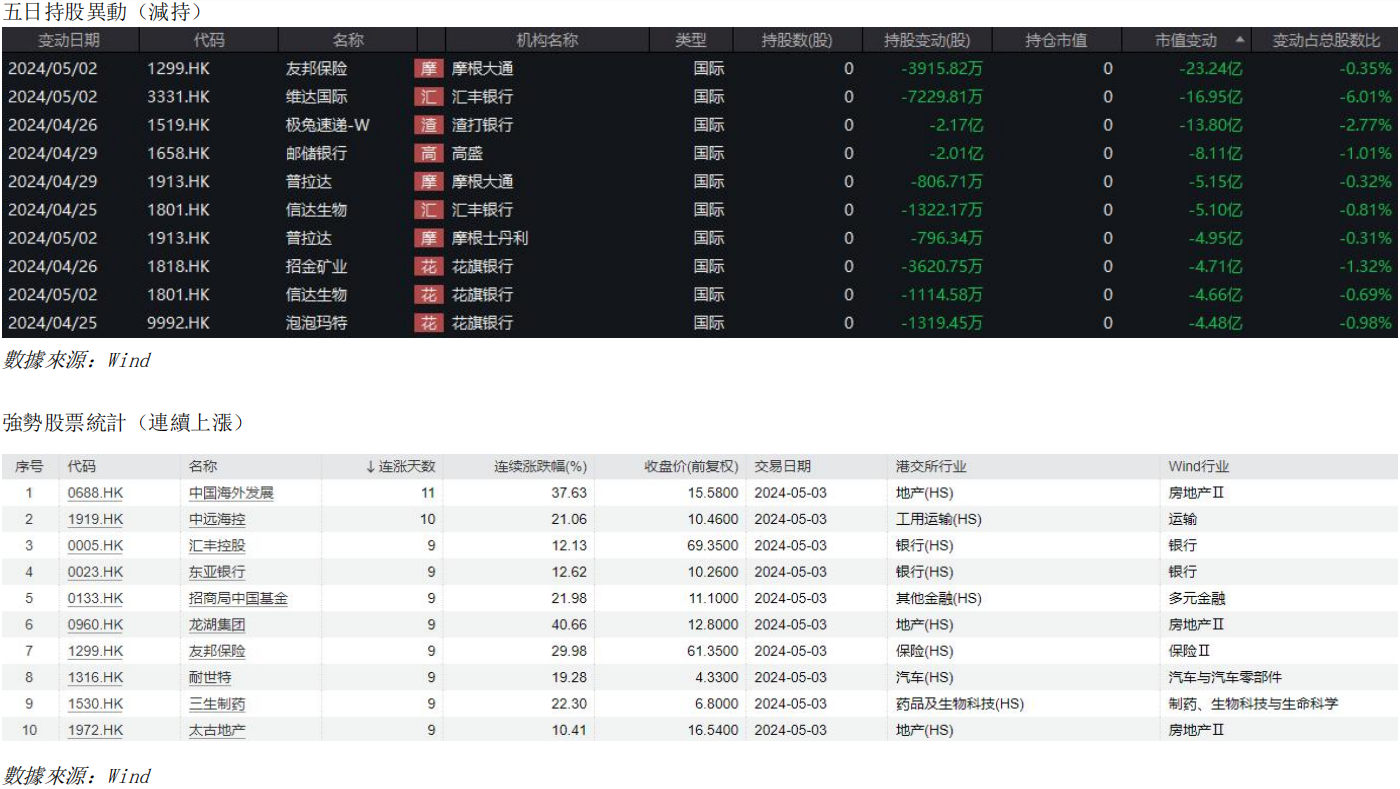
Task: Click the 69.3500 closing price cell
Action: [x=713, y=546]
